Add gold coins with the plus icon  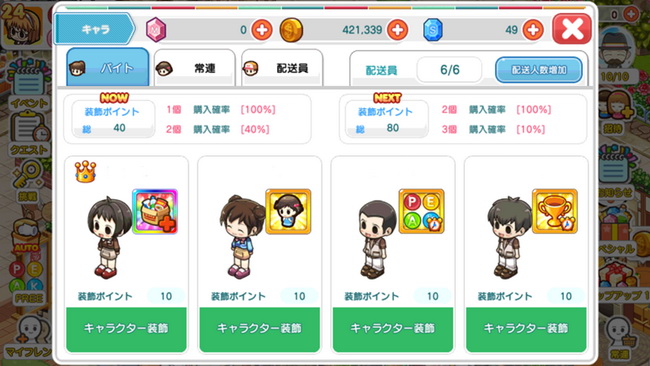click(397, 30)
